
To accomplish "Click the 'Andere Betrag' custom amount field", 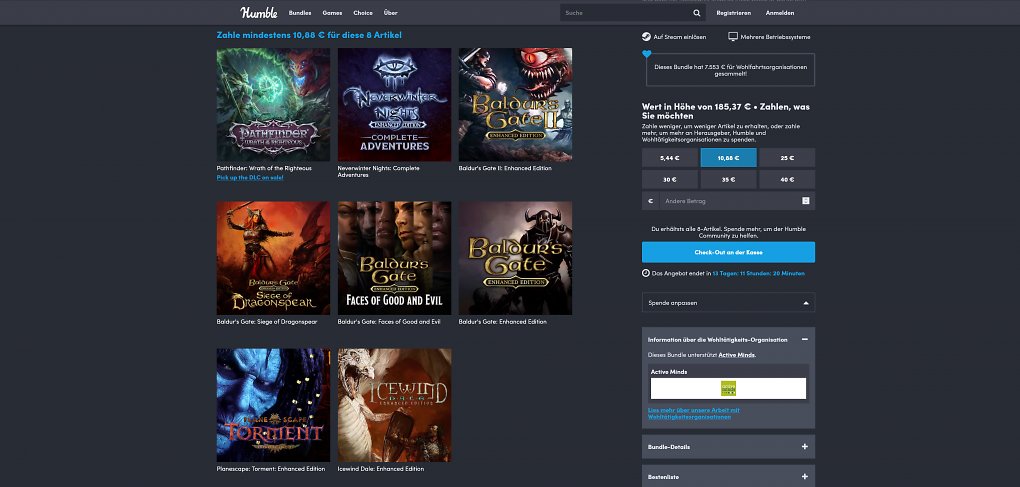I will [x=729, y=201].
